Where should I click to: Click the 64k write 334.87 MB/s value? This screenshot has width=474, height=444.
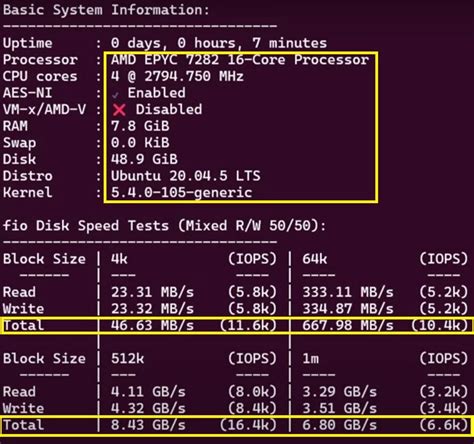pos(348,309)
